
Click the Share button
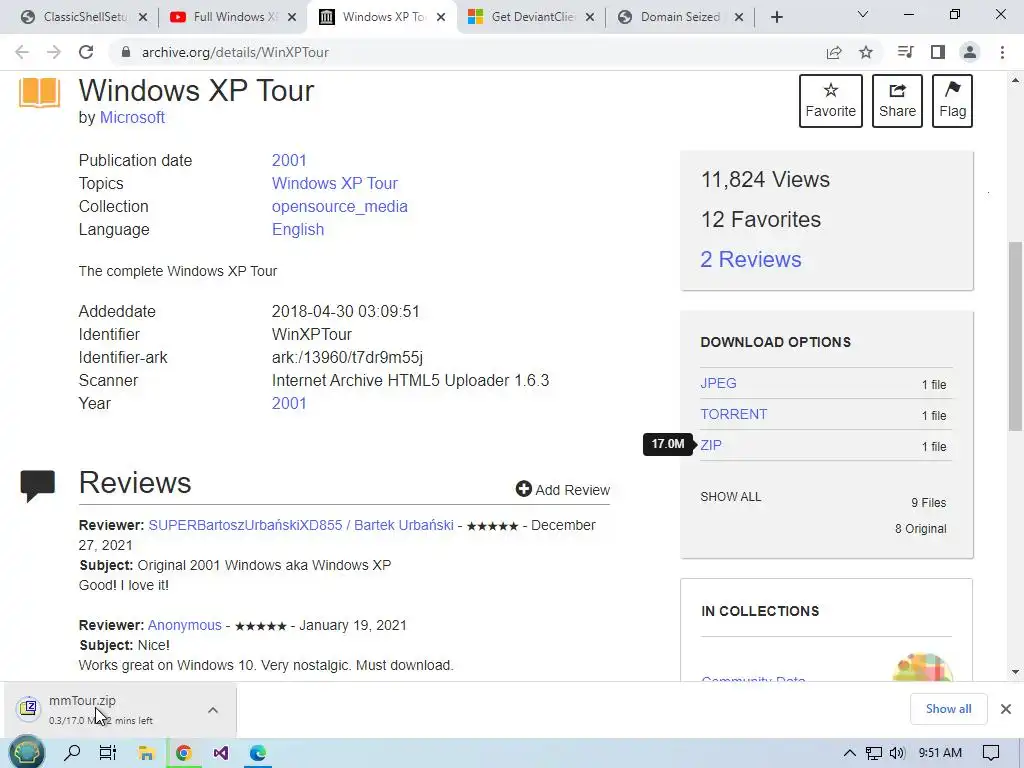[x=897, y=101]
